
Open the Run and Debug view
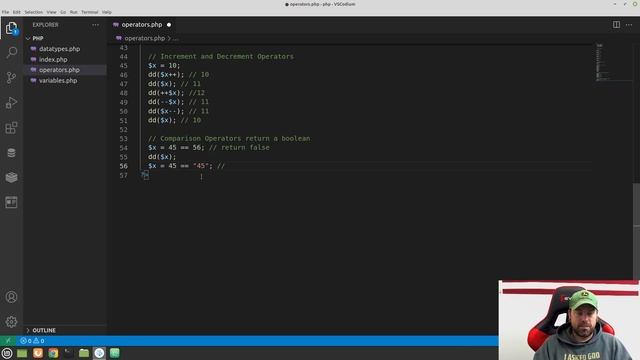pyautogui.click(x=11, y=102)
